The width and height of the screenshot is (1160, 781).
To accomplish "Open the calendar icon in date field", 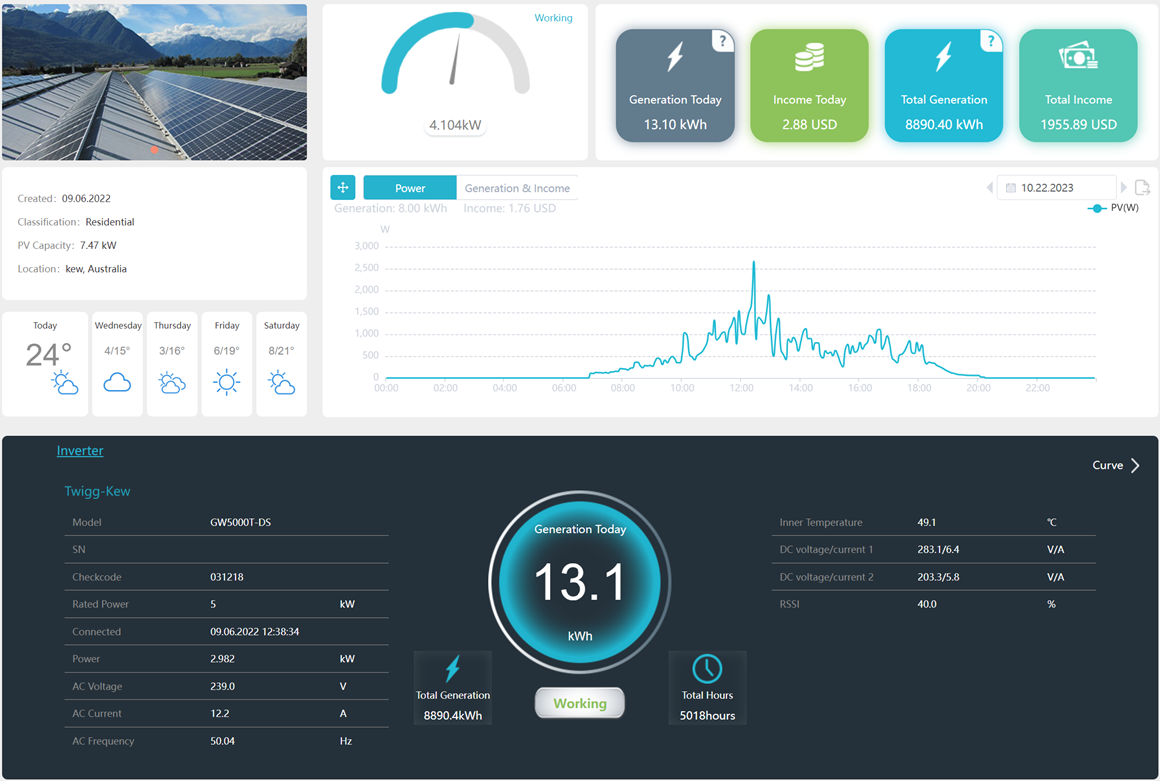I will pos(1012,187).
